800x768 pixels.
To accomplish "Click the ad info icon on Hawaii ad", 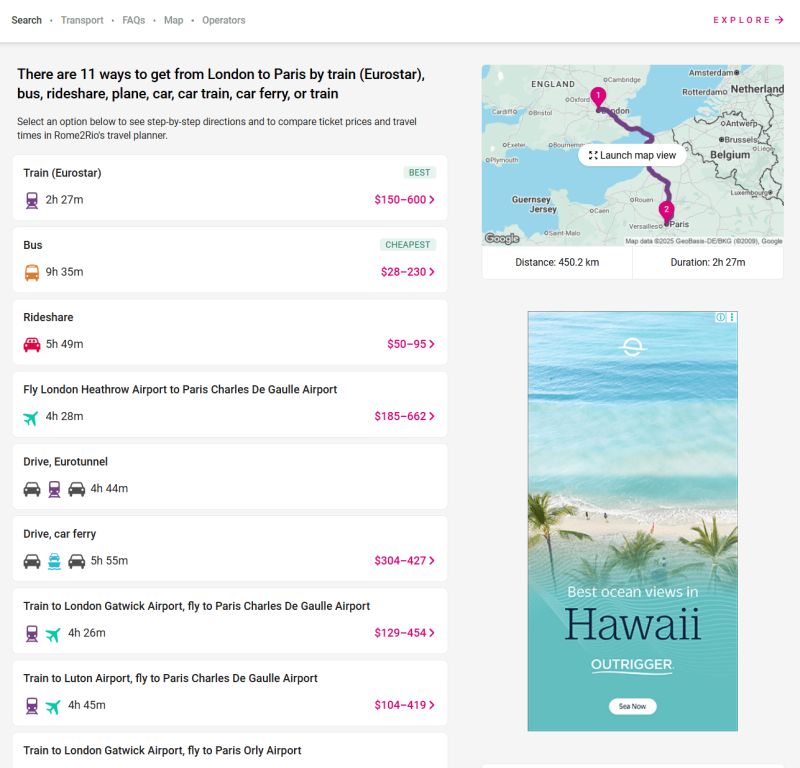I will pyautogui.click(x=720, y=317).
